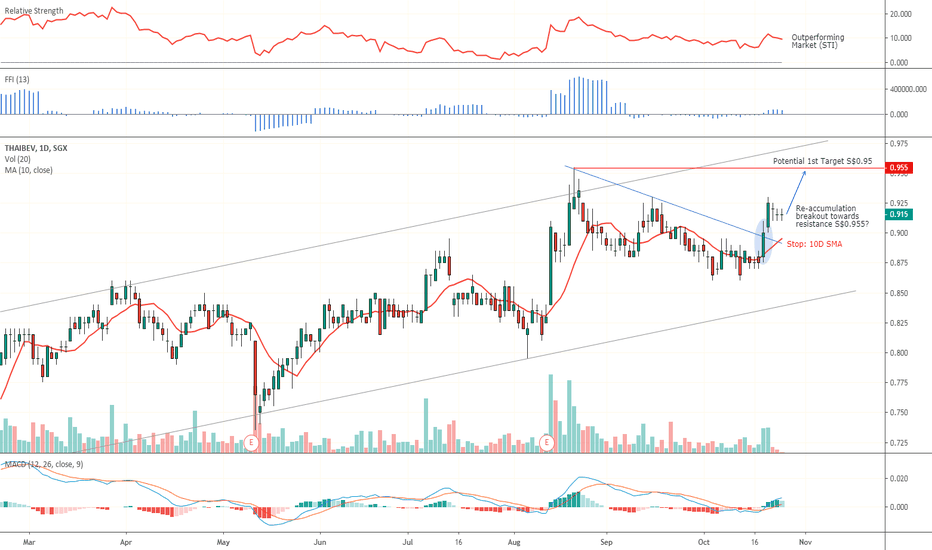Click the 0.975 price axis label
Image resolution: width=932 pixels, height=550 pixels.
click(x=898, y=144)
